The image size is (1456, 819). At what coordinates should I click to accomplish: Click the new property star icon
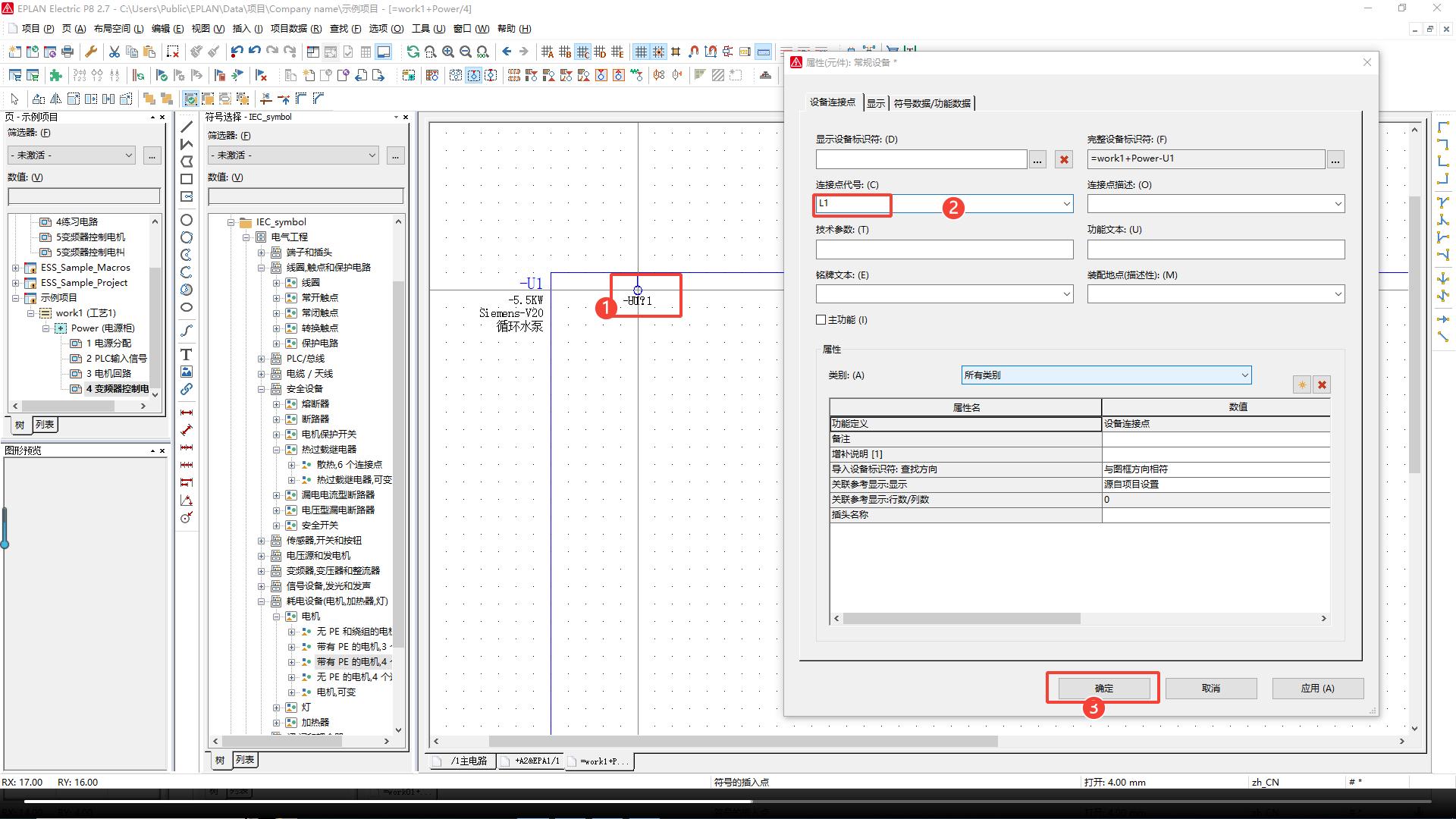(1301, 384)
